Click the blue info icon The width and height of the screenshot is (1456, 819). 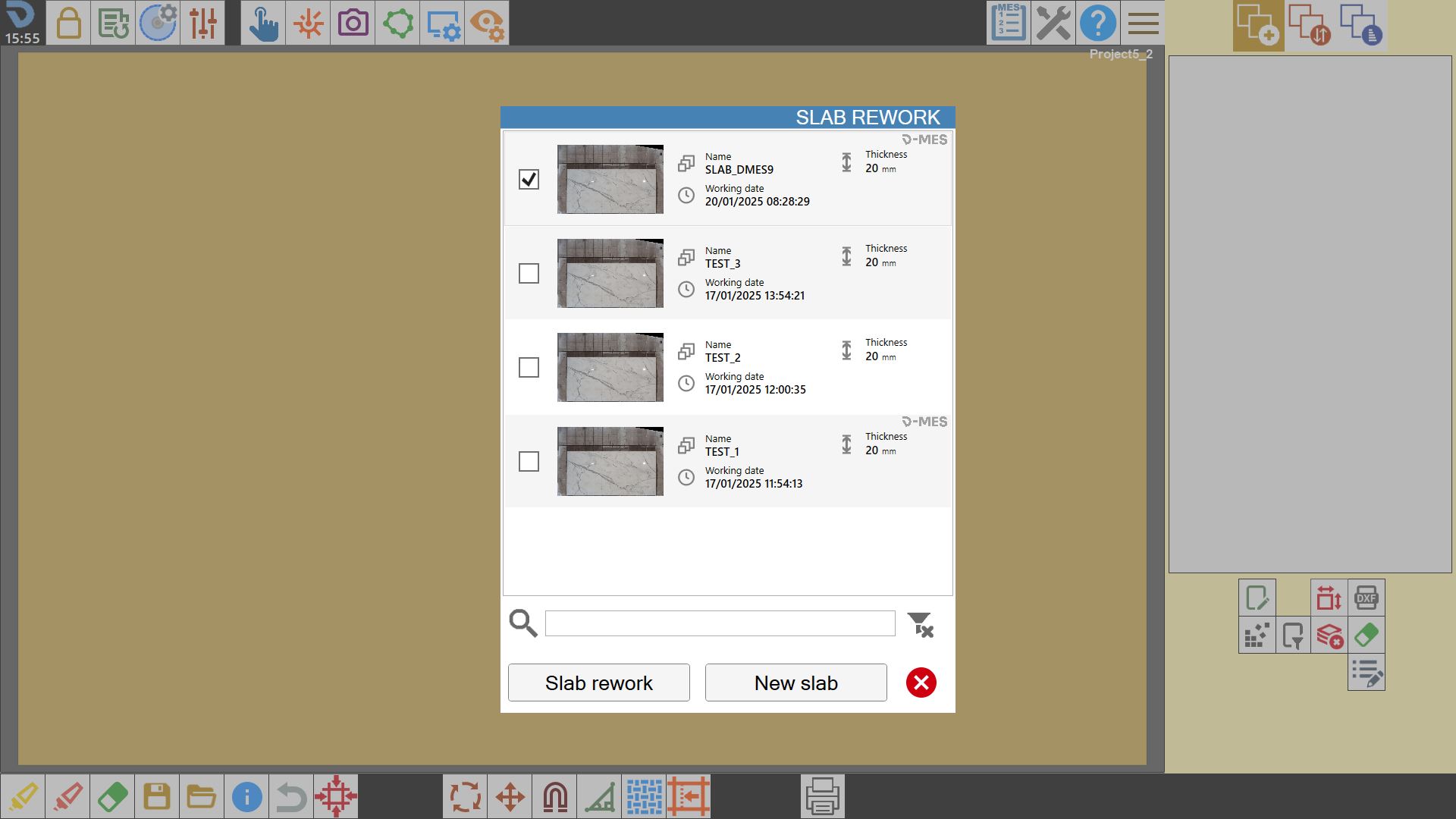click(246, 796)
